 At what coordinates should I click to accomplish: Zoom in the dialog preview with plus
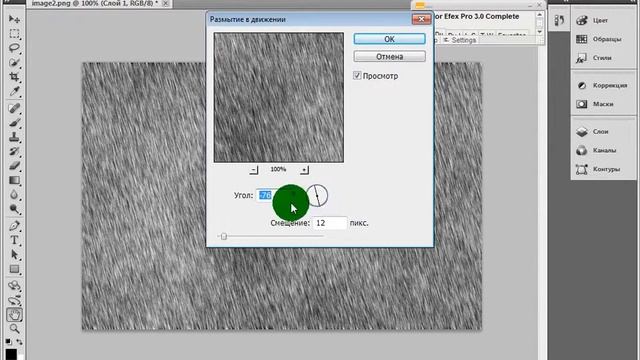(x=304, y=169)
